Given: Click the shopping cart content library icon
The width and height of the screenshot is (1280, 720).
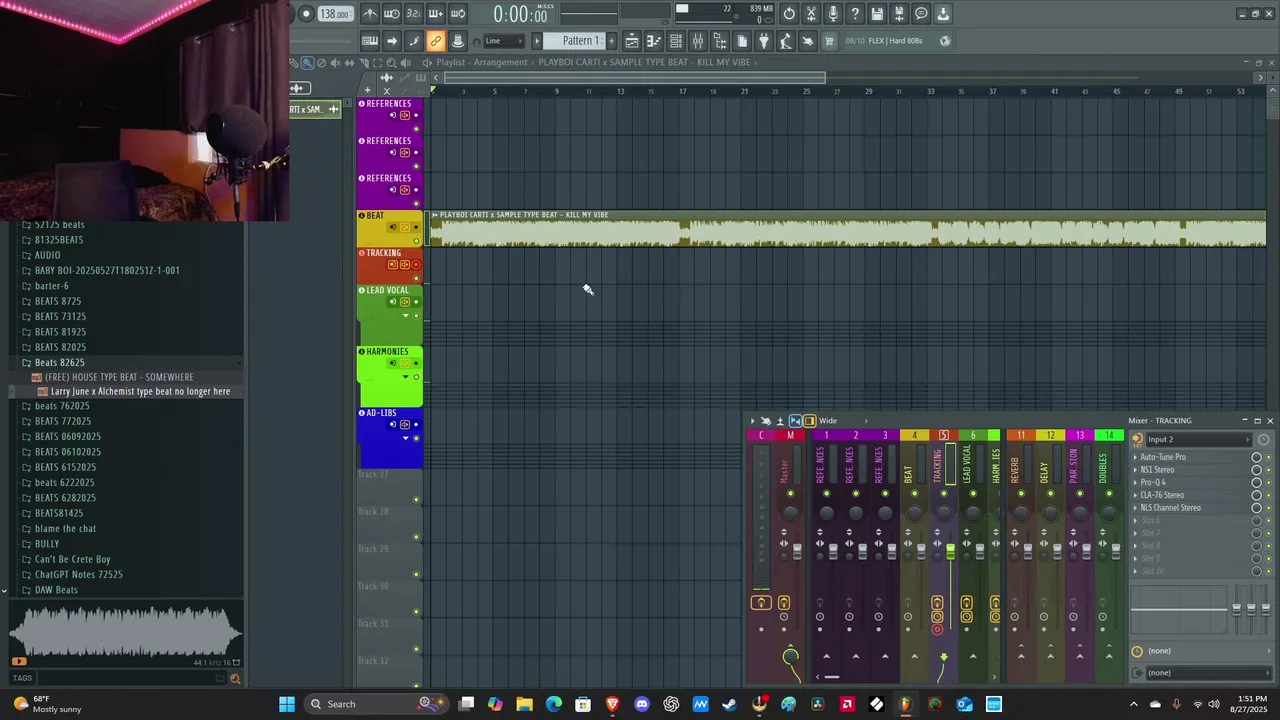Looking at the screenshot, I should [828, 41].
